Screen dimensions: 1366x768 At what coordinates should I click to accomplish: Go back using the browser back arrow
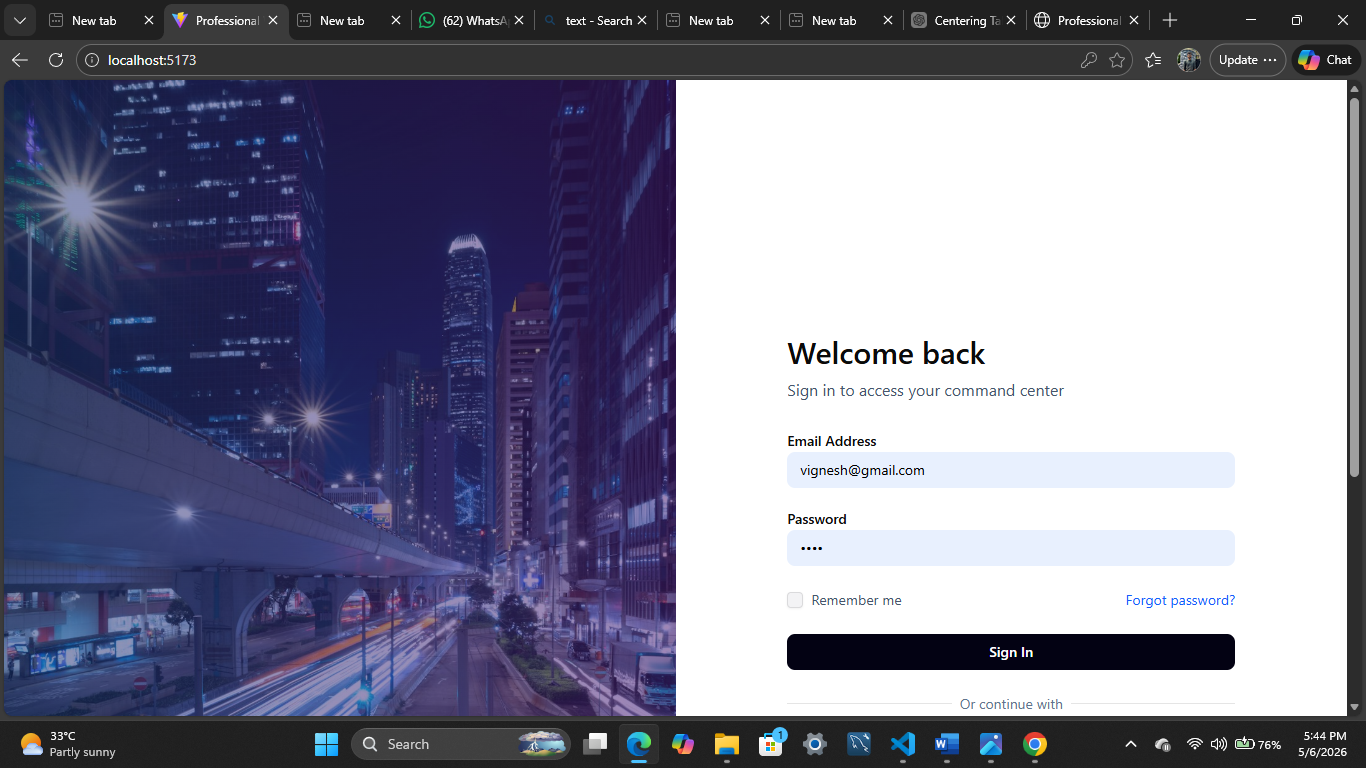tap(20, 60)
